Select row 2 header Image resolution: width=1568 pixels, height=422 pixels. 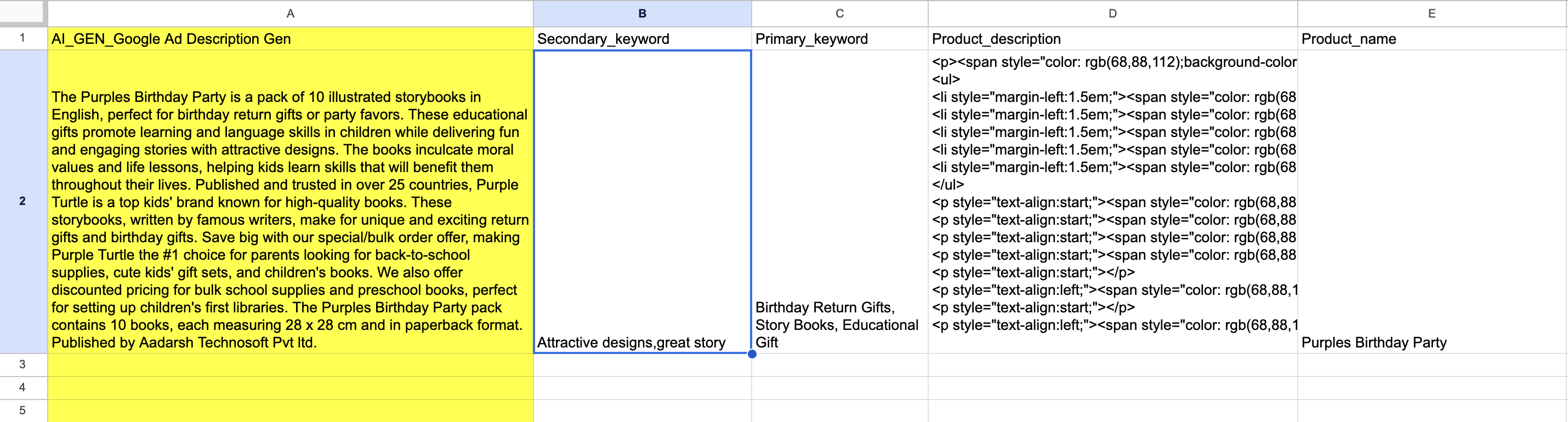coord(23,201)
